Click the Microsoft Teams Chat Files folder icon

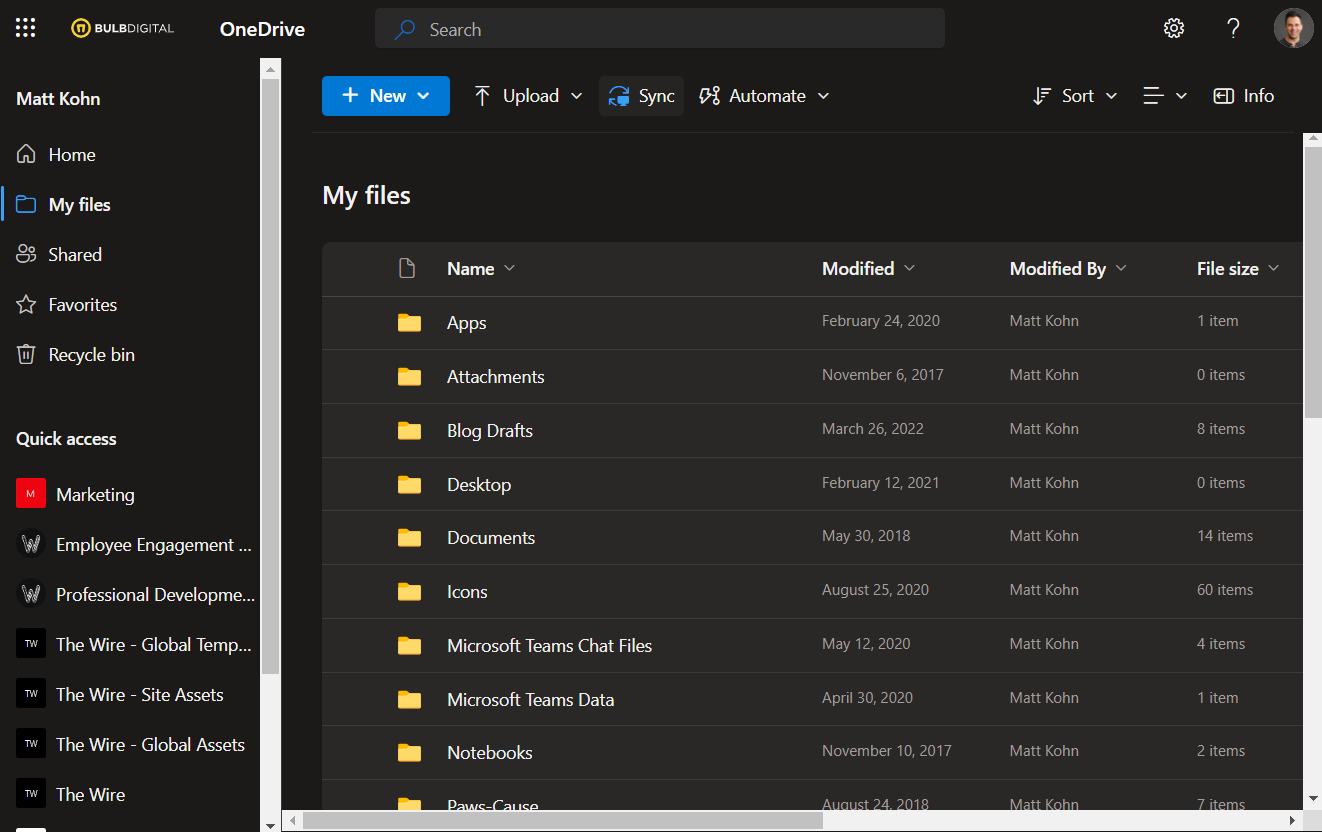tap(409, 645)
